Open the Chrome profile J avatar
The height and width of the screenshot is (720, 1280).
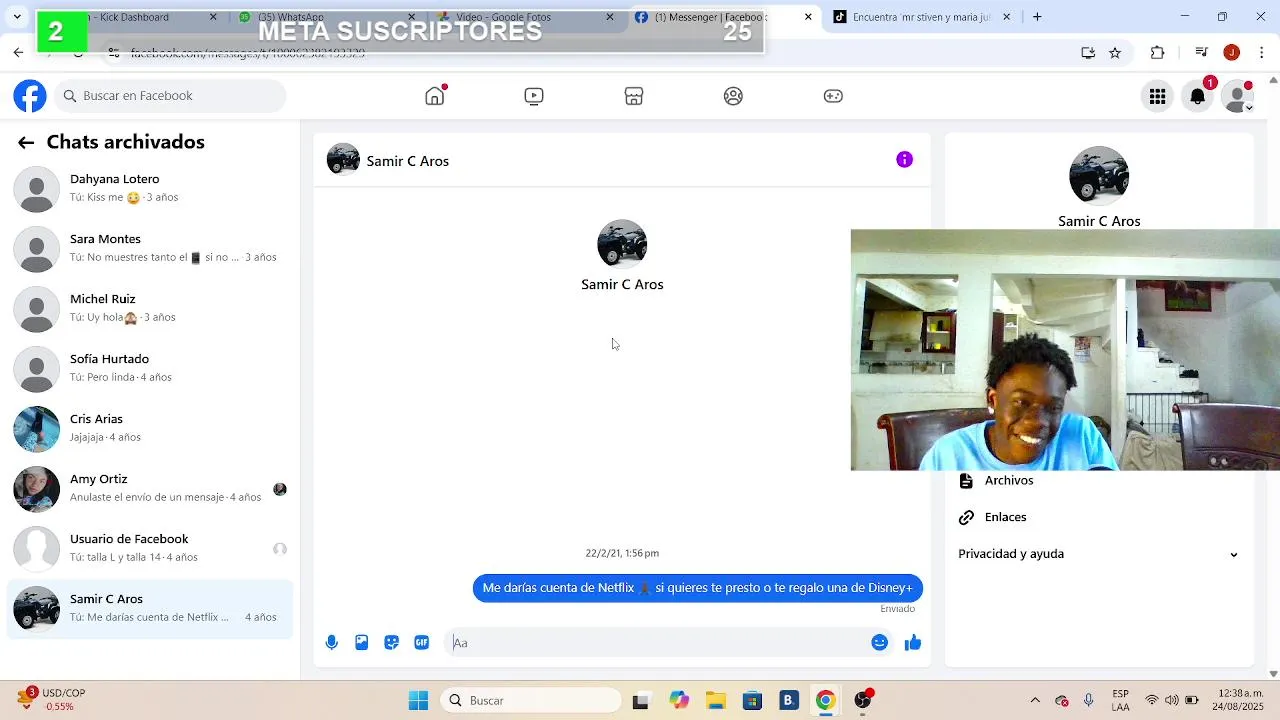(1232, 53)
